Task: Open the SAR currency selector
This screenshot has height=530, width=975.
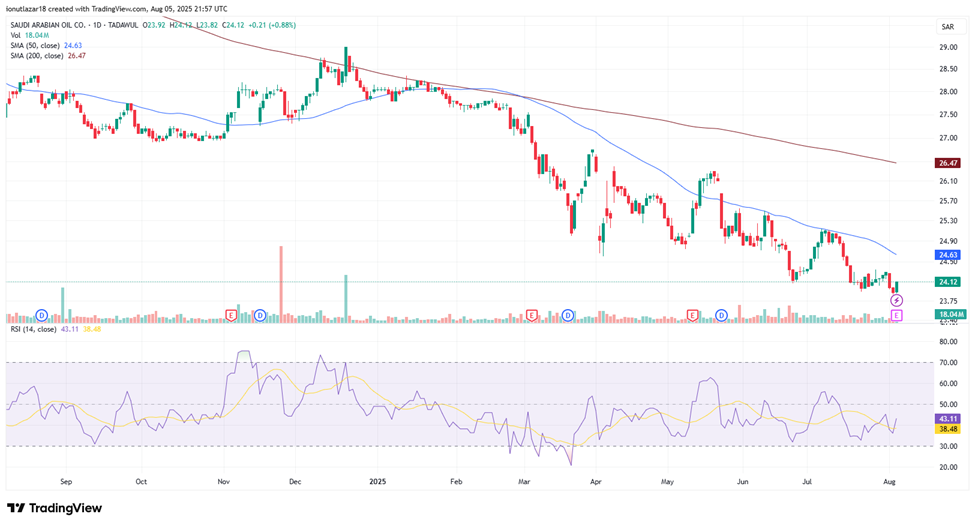Action: click(946, 27)
